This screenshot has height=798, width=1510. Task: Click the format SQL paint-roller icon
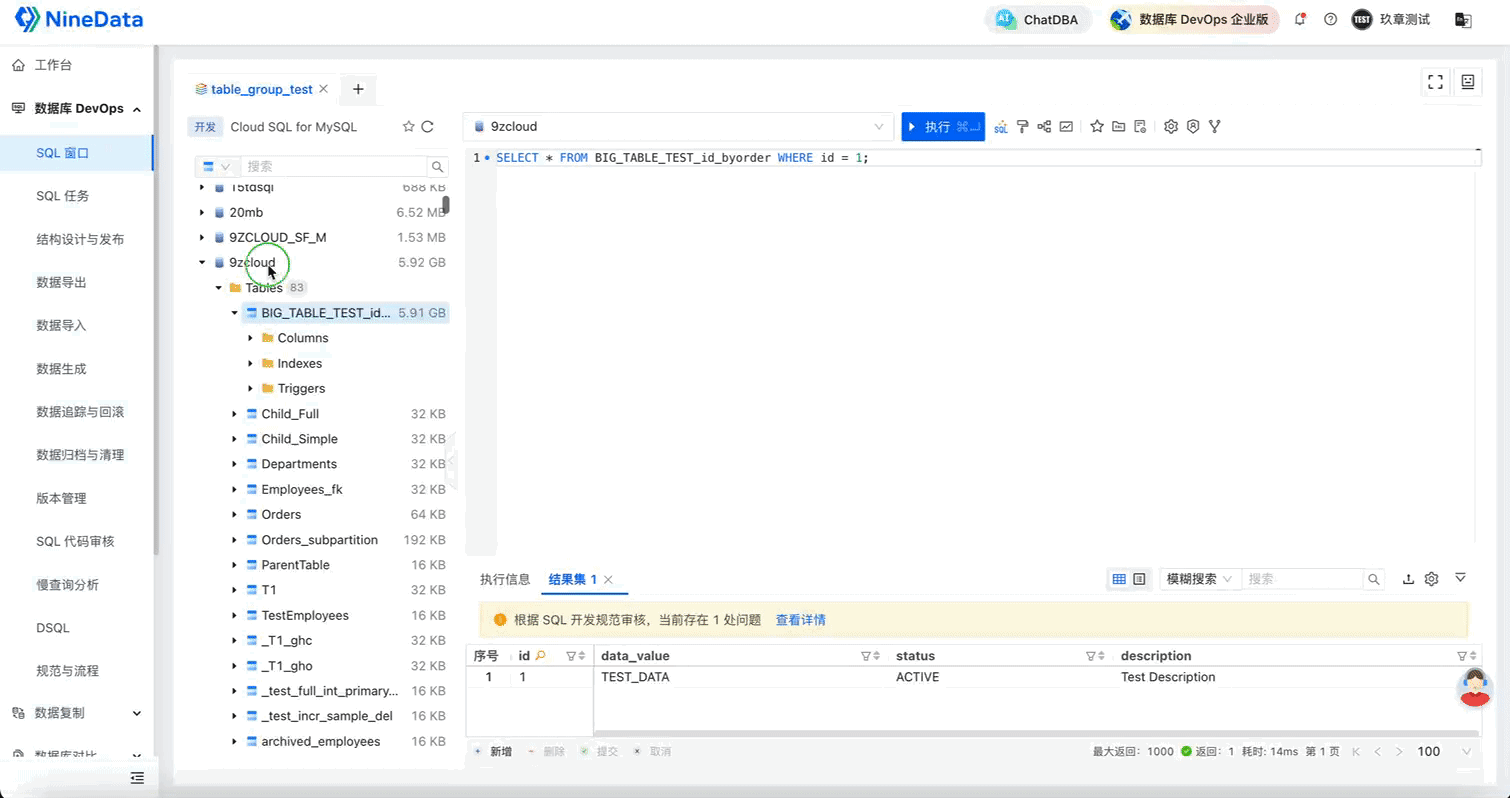[1022, 127]
